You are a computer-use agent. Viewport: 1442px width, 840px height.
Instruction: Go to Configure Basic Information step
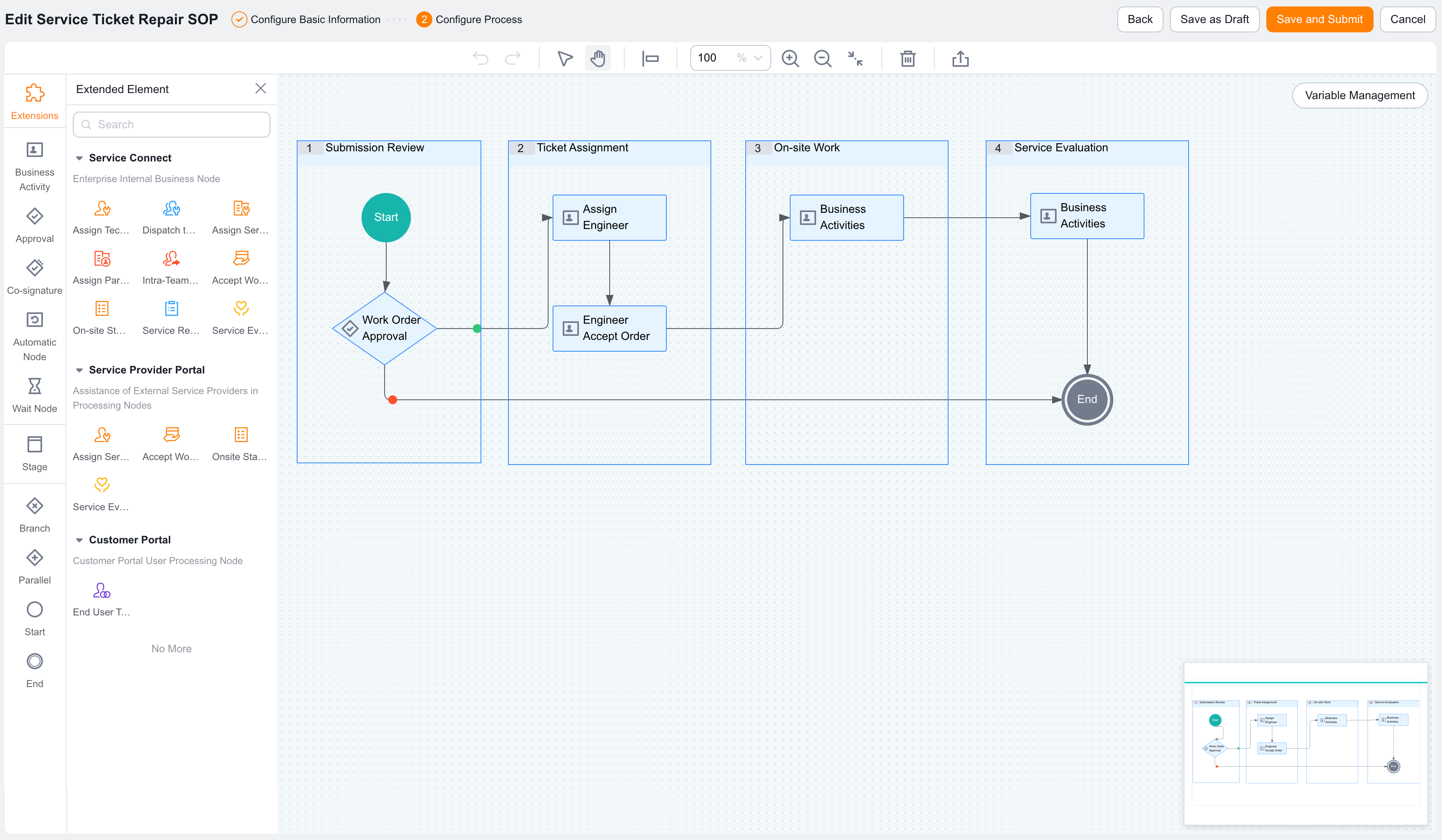click(x=306, y=19)
